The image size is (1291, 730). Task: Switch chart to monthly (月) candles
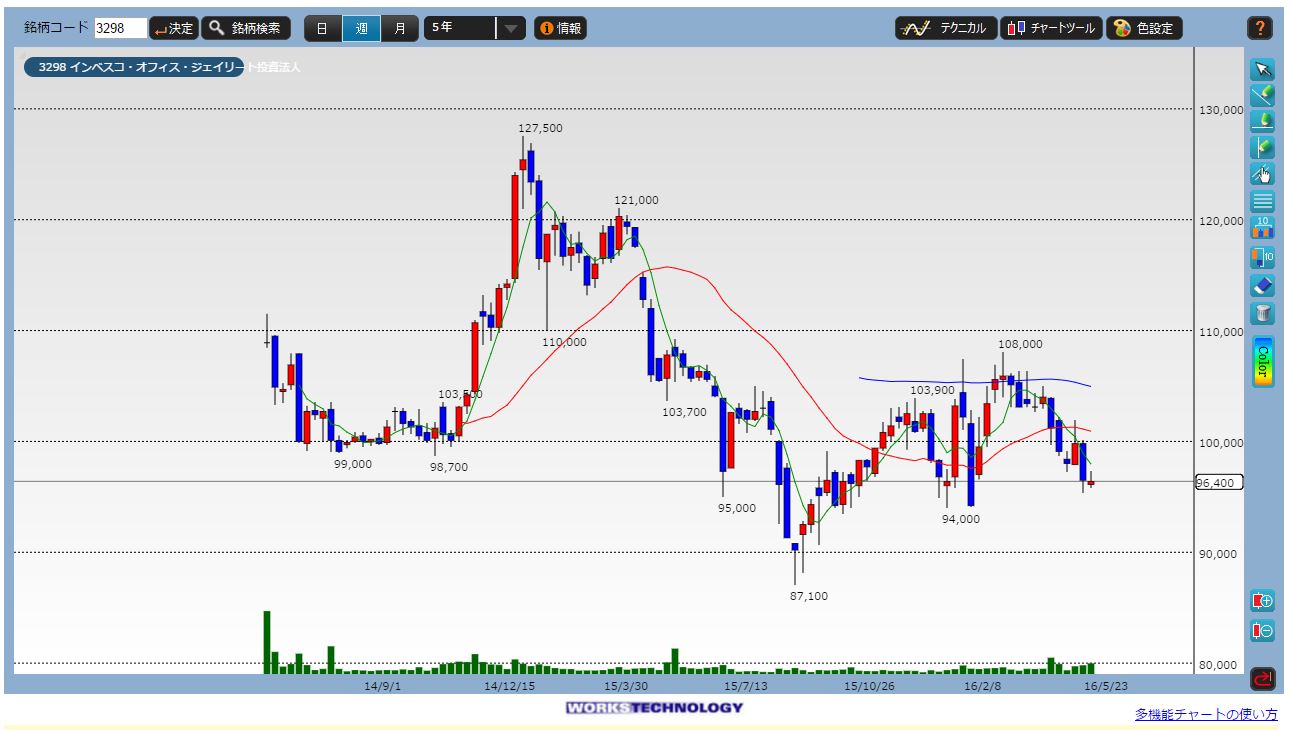pos(399,28)
